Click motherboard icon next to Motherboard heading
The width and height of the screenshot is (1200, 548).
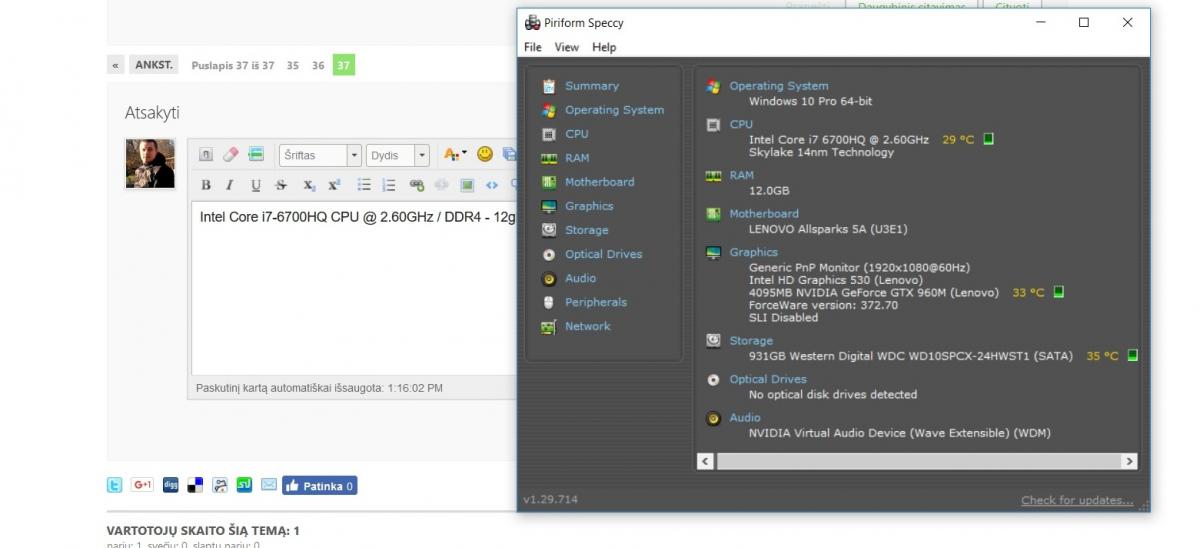point(713,214)
